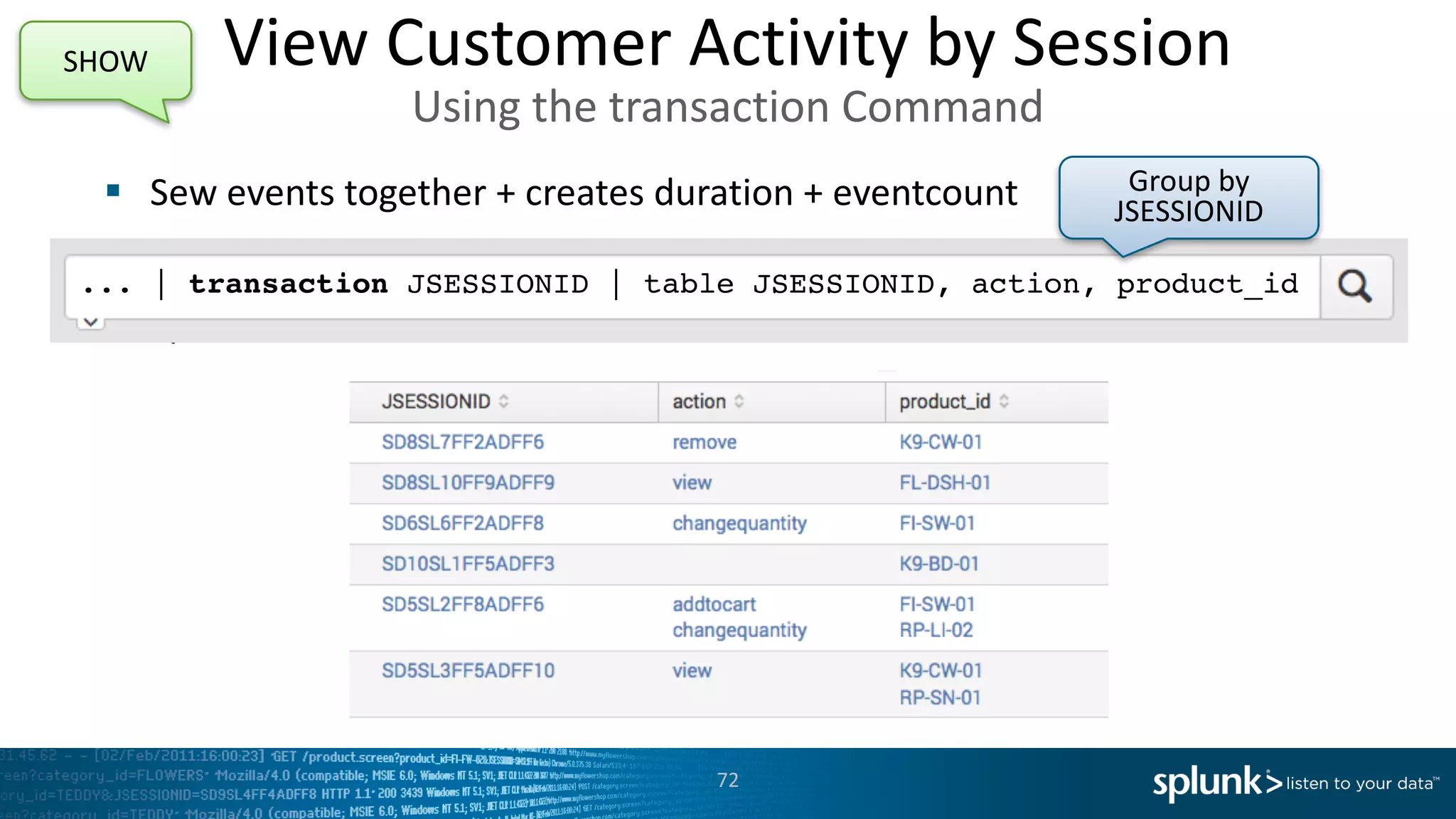Open session SD5SL2FF8ADFF6
The height and width of the screenshot is (819, 1456).
coord(463,604)
